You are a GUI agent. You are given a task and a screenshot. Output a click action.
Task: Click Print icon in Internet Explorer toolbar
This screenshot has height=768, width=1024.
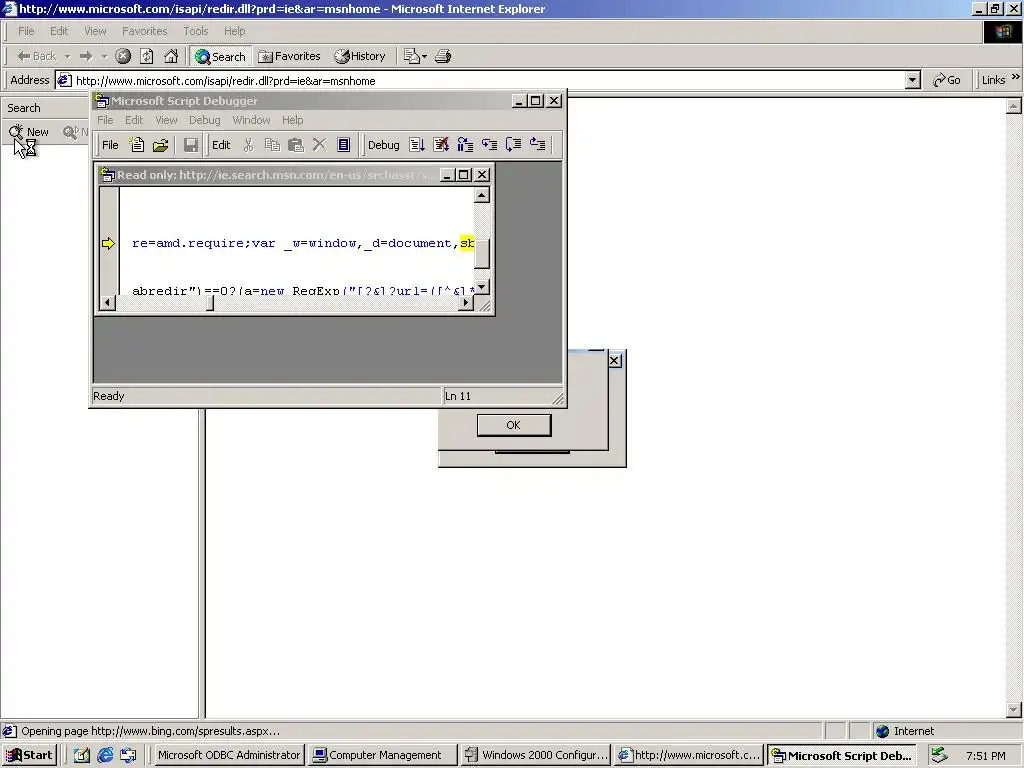point(443,56)
